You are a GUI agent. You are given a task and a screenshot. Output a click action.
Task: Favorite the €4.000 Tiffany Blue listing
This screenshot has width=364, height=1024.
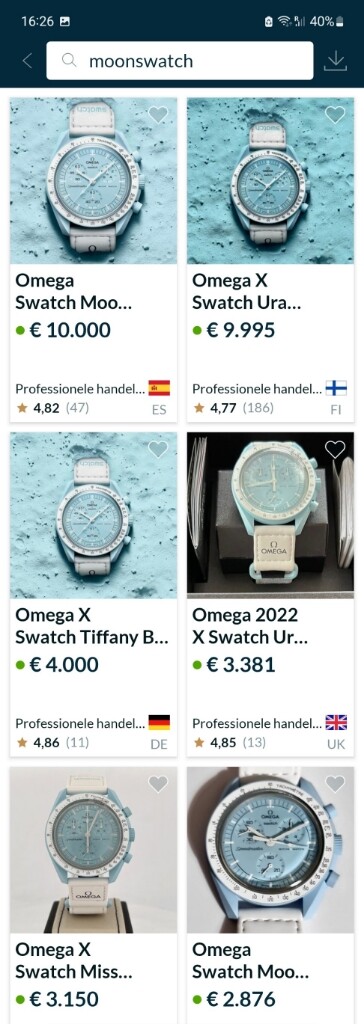point(158,449)
